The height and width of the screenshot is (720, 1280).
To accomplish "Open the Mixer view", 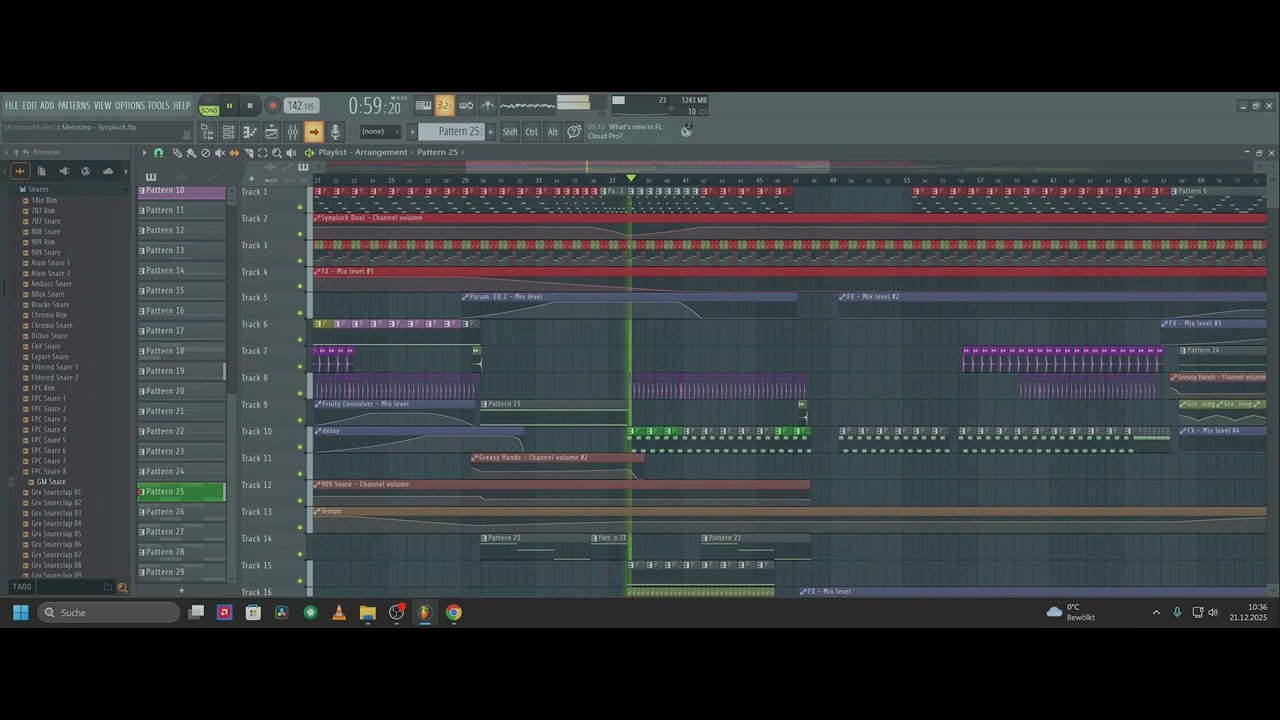I will [292, 132].
